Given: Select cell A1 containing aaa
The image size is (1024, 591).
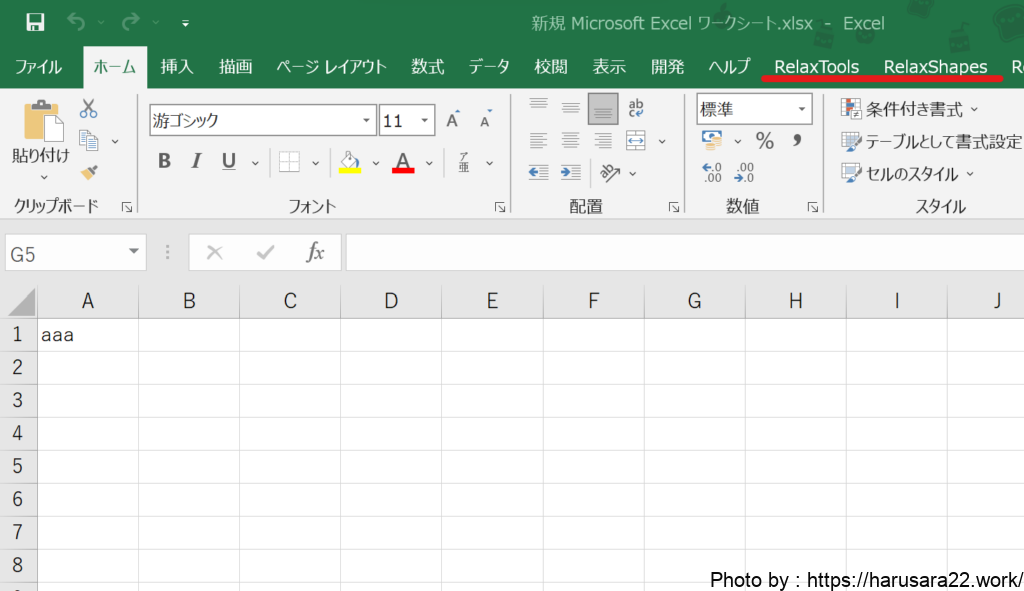Looking at the screenshot, I should [x=88, y=335].
